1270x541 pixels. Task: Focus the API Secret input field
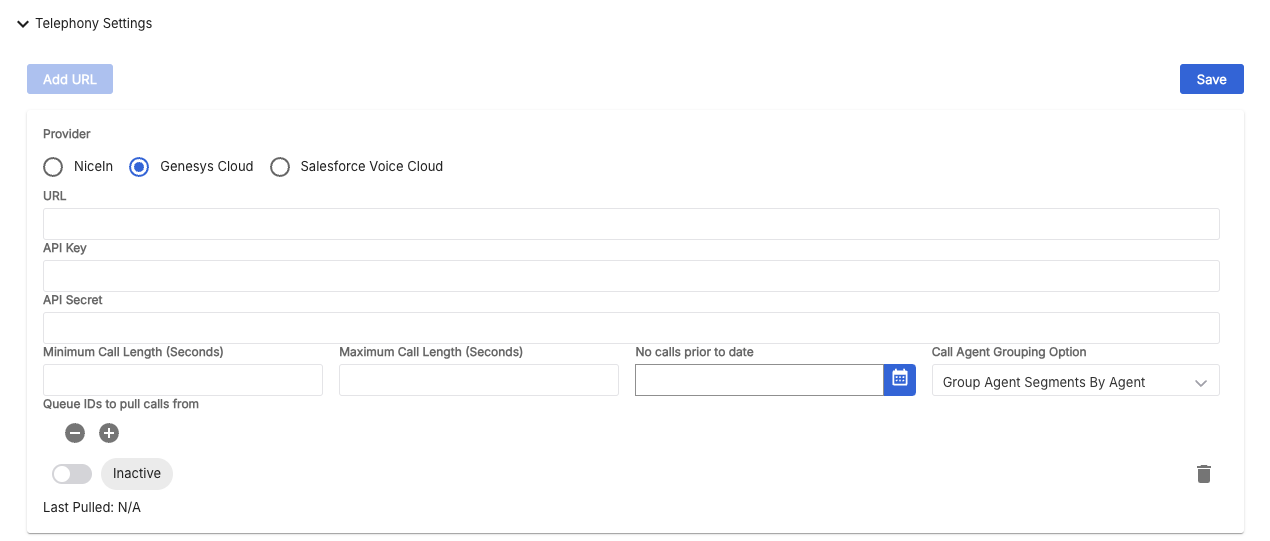(631, 328)
